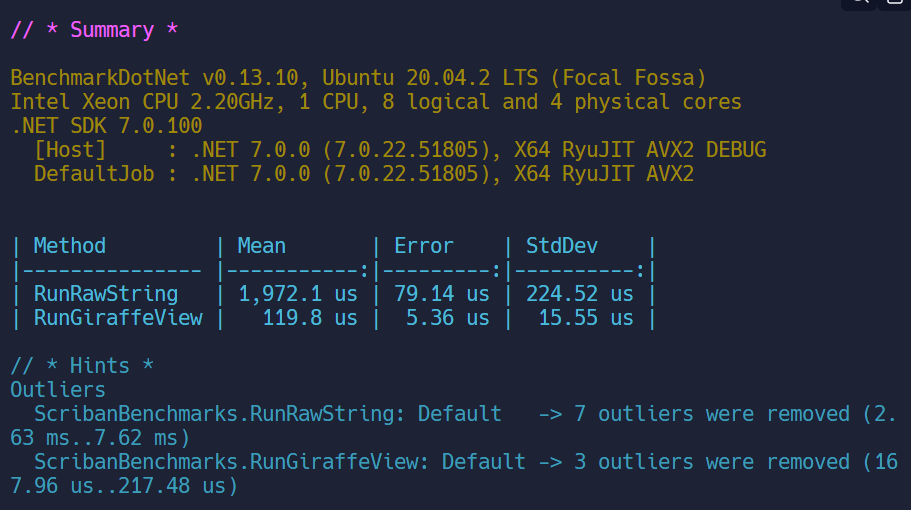The height and width of the screenshot is (510, 911).
Task: Click the '// * Hints *' heading
Action: (x=82, y=366)
